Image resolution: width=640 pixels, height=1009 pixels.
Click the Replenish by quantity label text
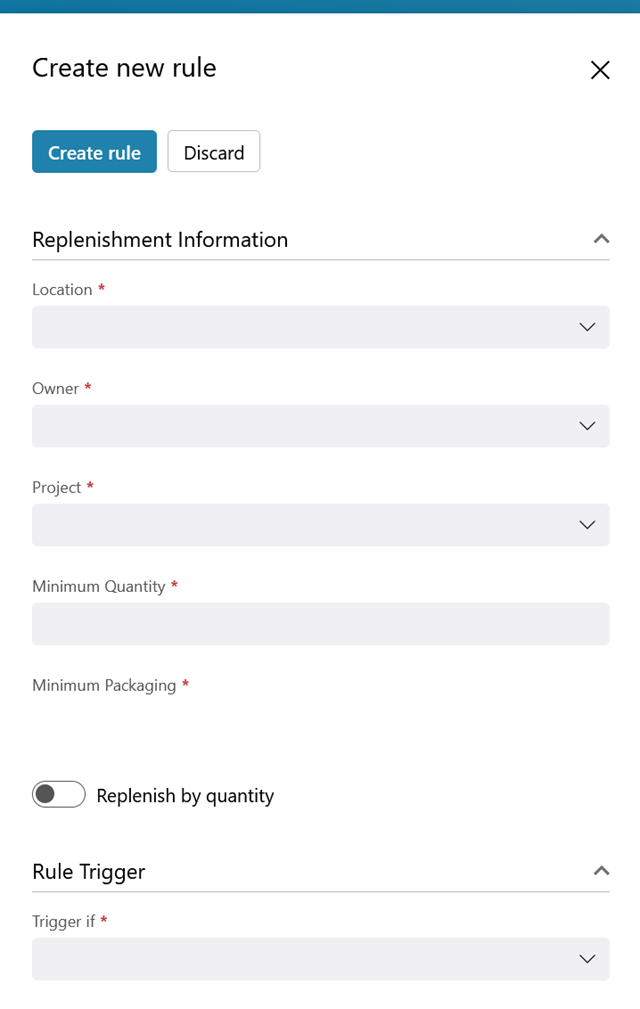[x=185, y=796]
